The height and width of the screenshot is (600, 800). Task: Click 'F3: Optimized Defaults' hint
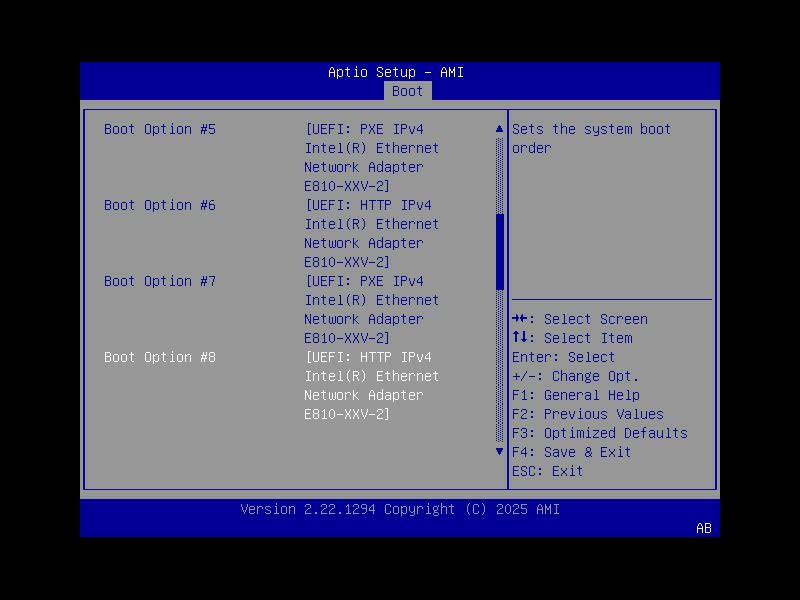(x=599, y=433)
